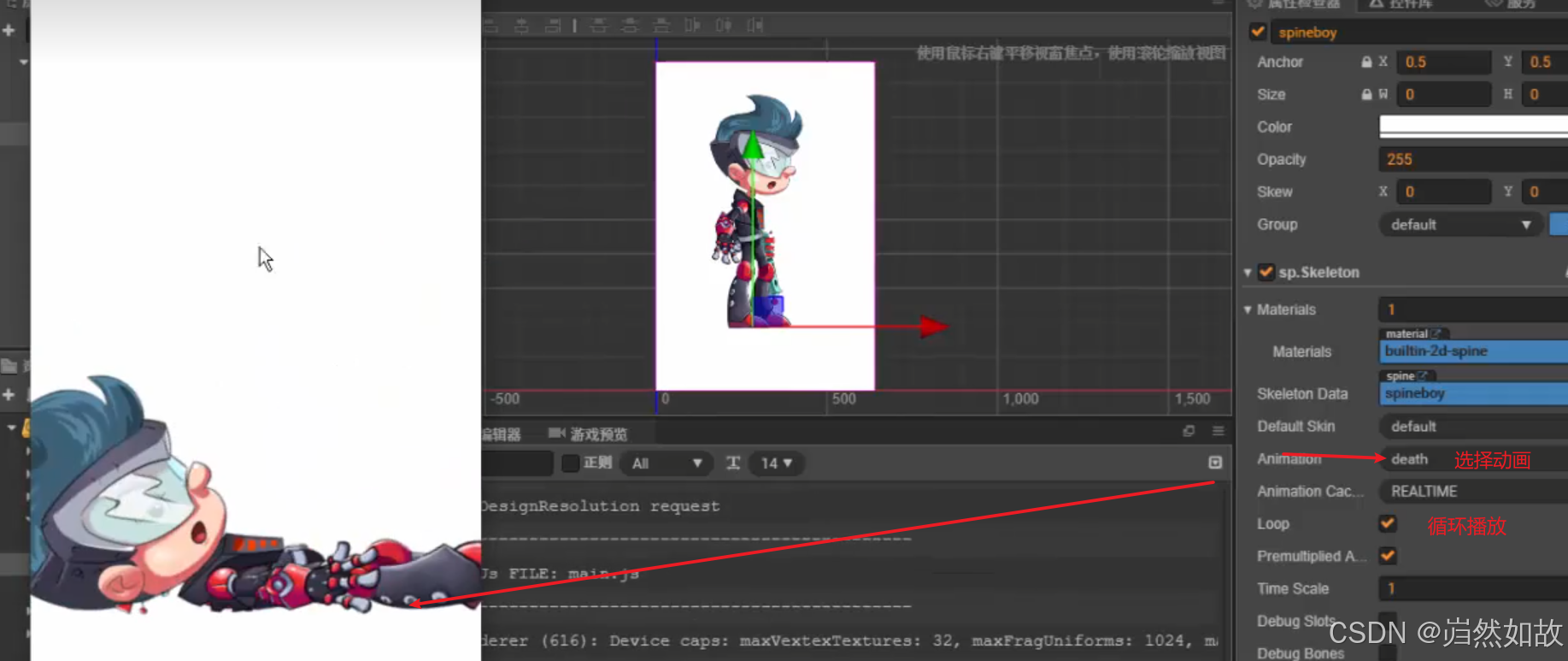Collapse the assets tree arrow at left
Screen dimensions: 1568x661
12,428
